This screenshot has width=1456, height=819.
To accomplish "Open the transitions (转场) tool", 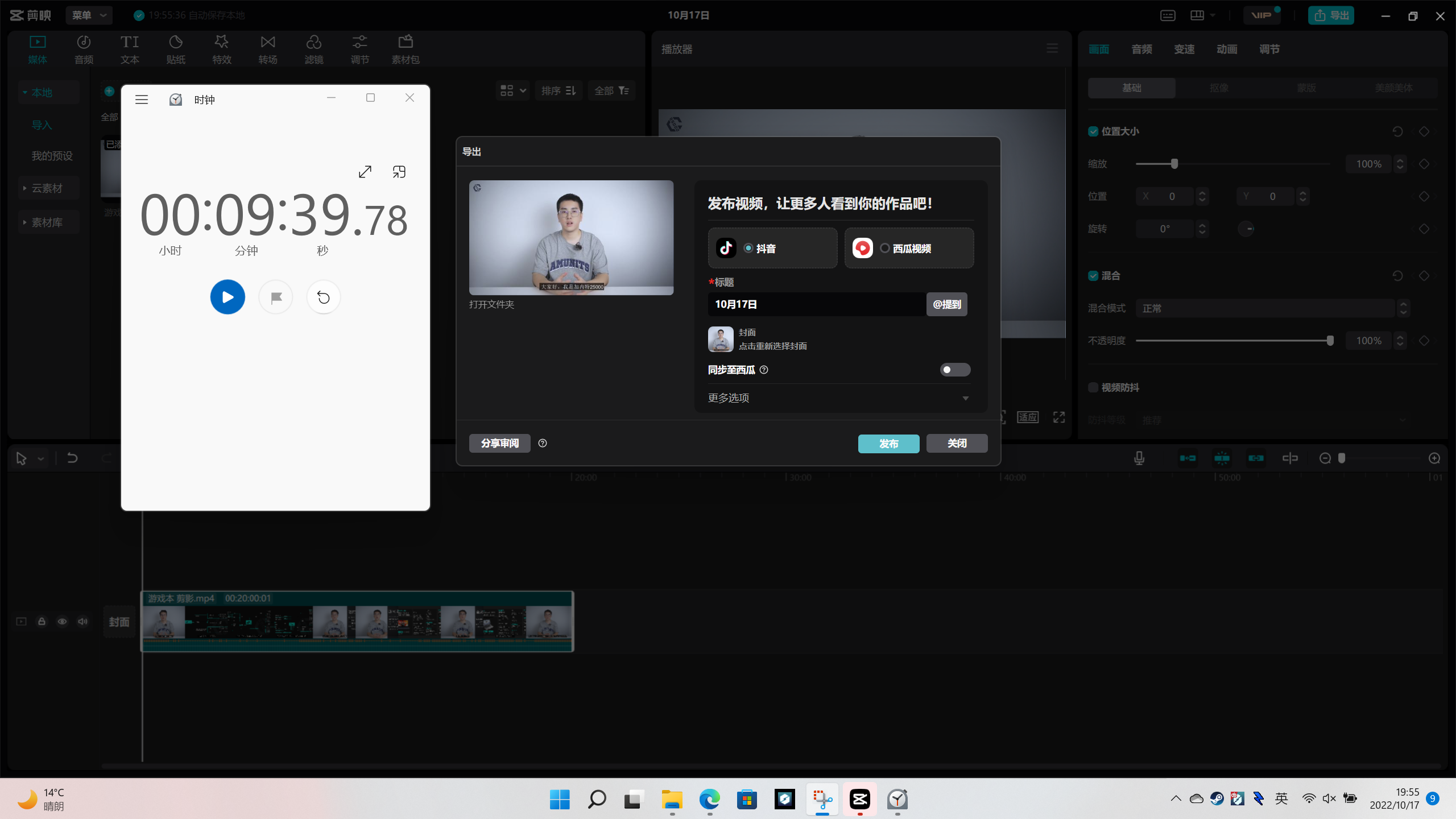I will pos(267,49).
